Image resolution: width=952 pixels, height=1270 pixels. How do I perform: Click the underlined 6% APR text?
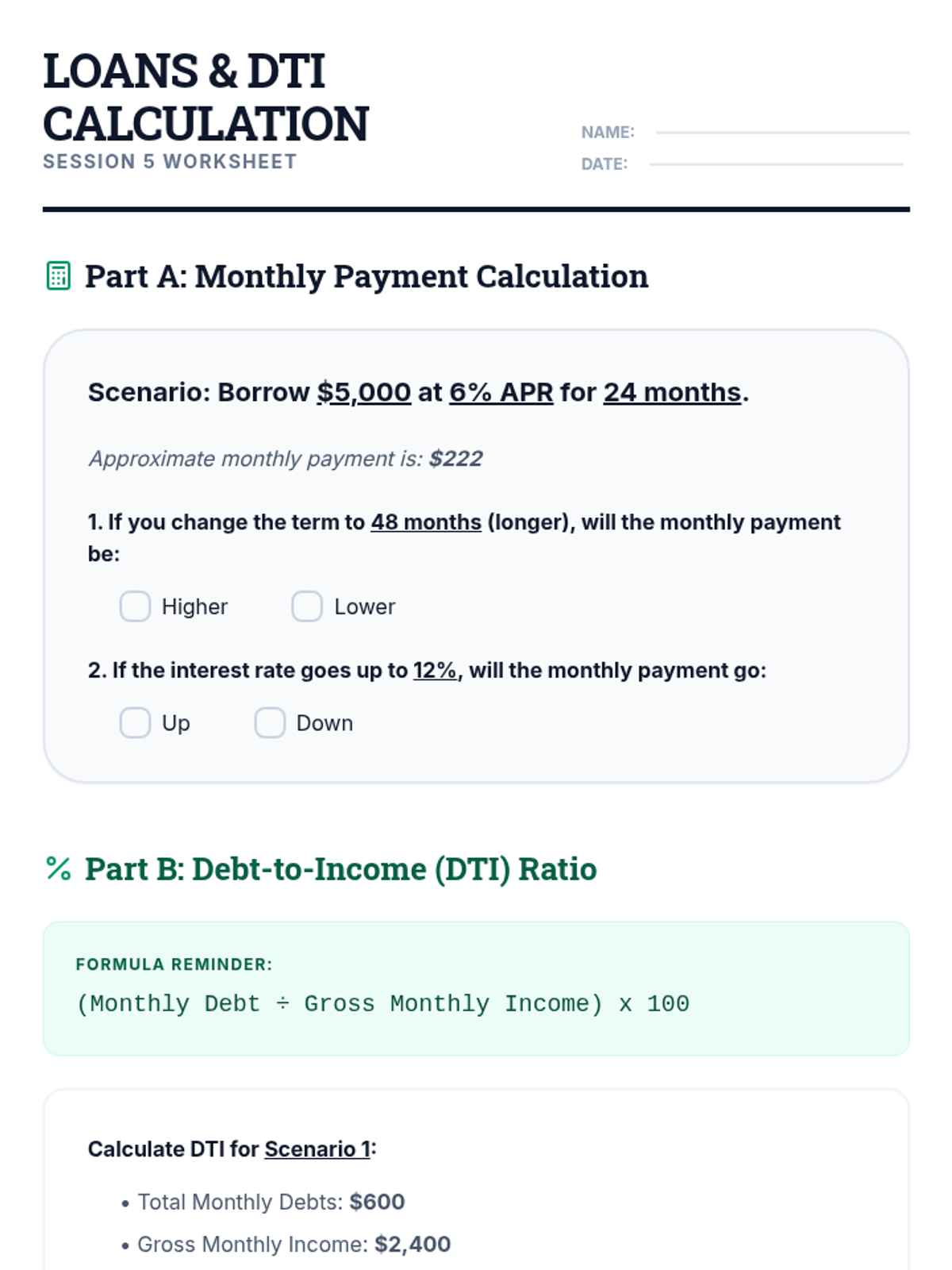501,392
